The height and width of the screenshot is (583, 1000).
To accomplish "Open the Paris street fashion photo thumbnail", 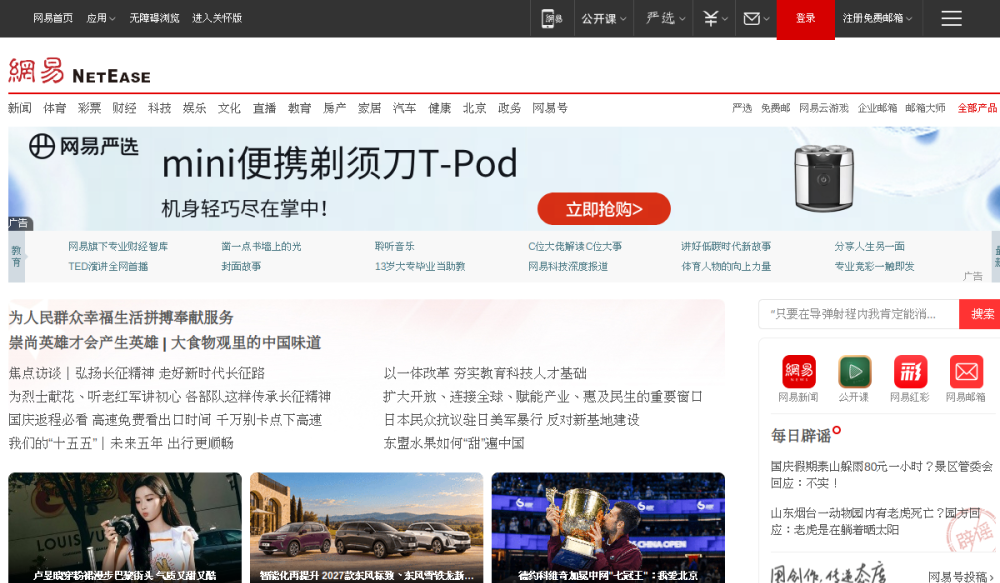I will pos(125,528).
